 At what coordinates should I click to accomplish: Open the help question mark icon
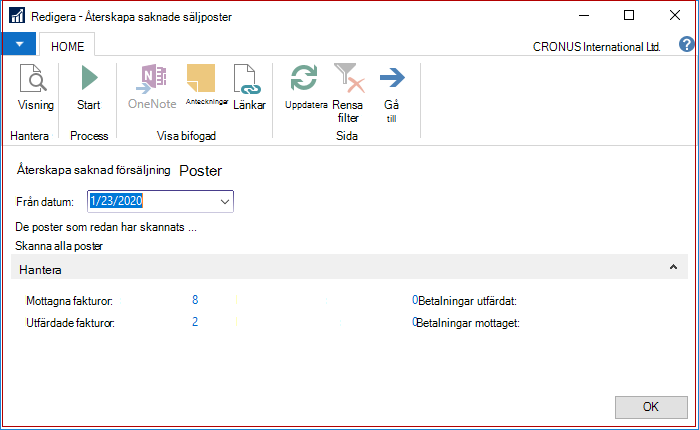[x=687, y=45]
